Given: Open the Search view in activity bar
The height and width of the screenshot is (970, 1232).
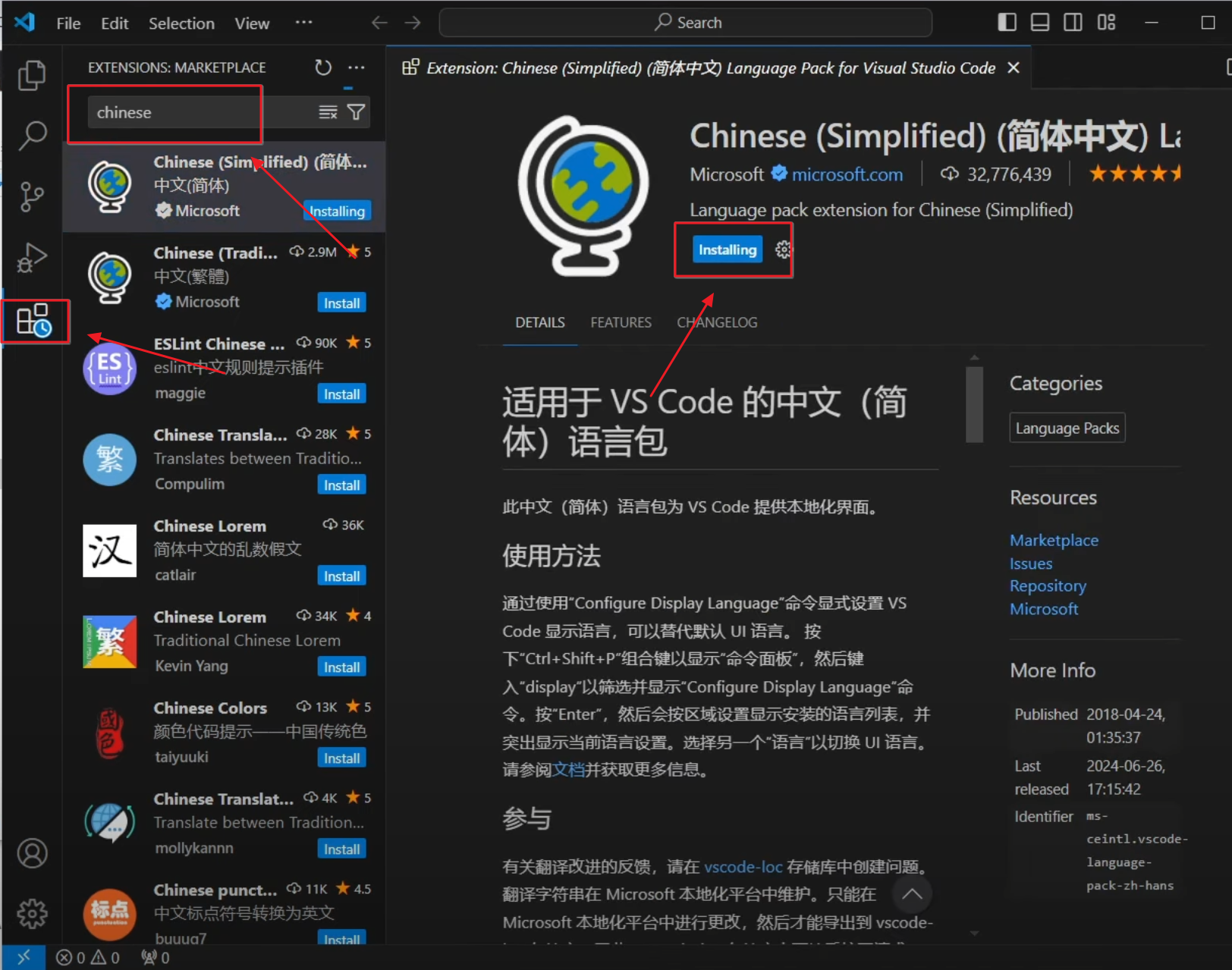Looking at the screenshot, I should (32, 136).
